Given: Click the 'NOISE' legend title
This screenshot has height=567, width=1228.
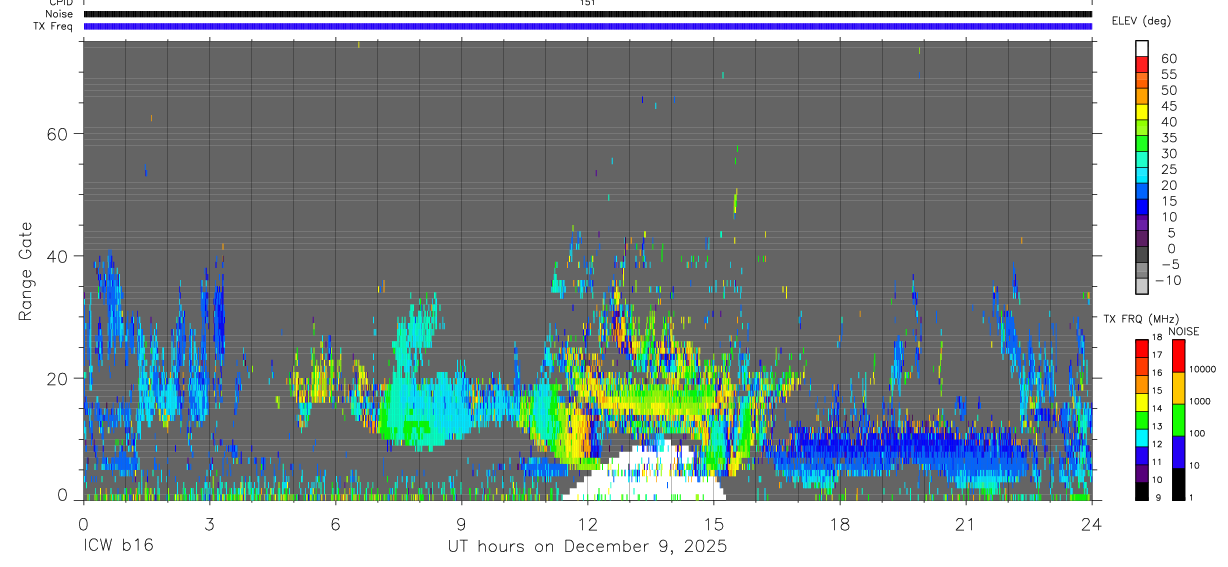Looking at the screenshot, I should coord(1183,331).
